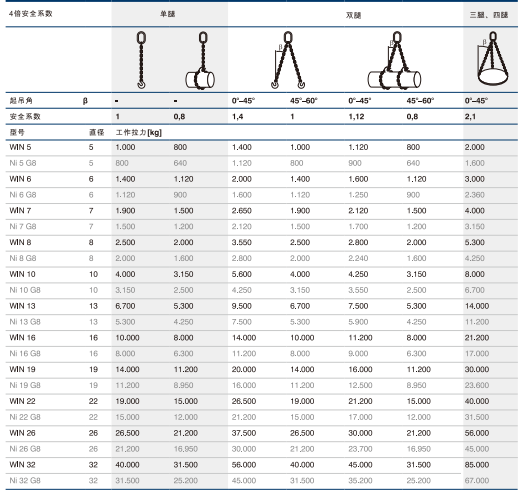Select the value 37.500 in WIN 26 row
519x490 pixels.
coord(244,433)
